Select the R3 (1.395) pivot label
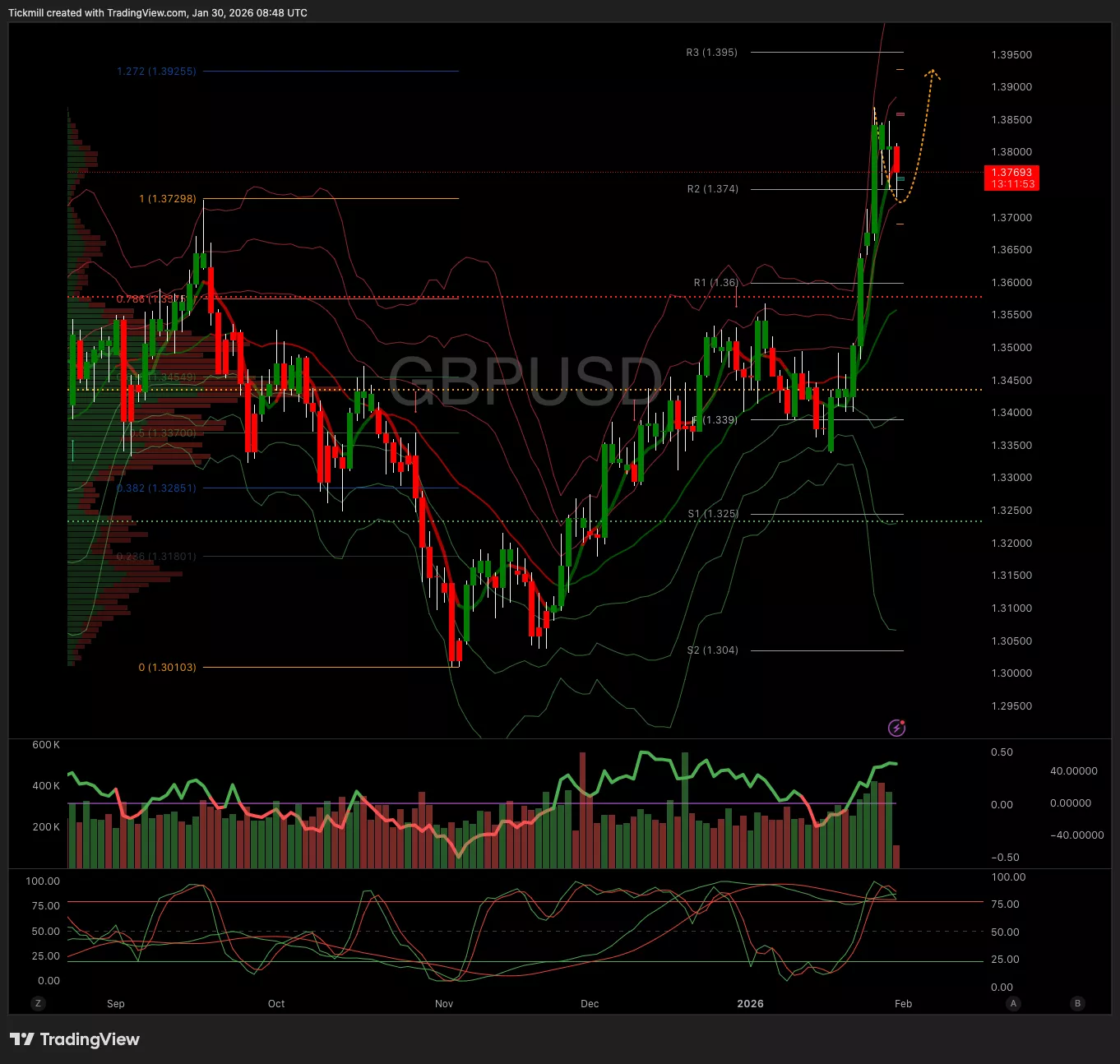Viewport: 1120px width, 1064px height. point(711,53)
